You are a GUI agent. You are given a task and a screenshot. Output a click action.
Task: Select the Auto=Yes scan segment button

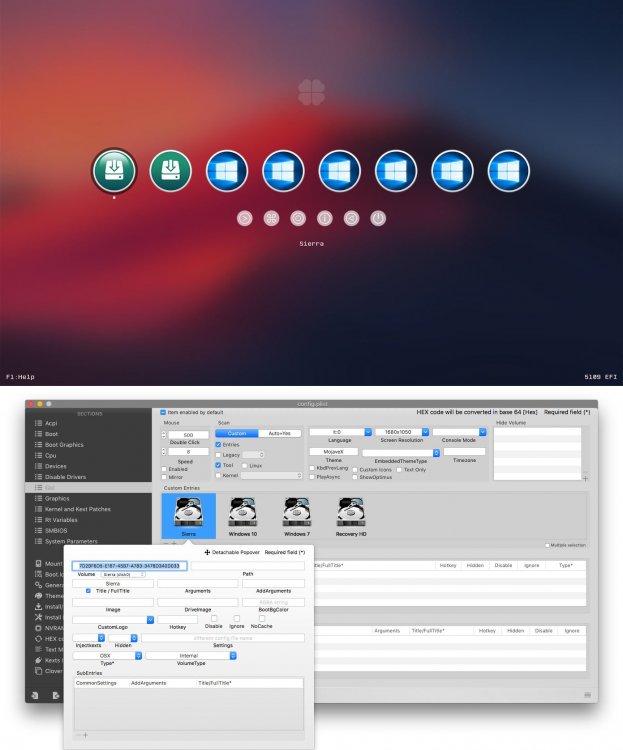tap(279, 433)
